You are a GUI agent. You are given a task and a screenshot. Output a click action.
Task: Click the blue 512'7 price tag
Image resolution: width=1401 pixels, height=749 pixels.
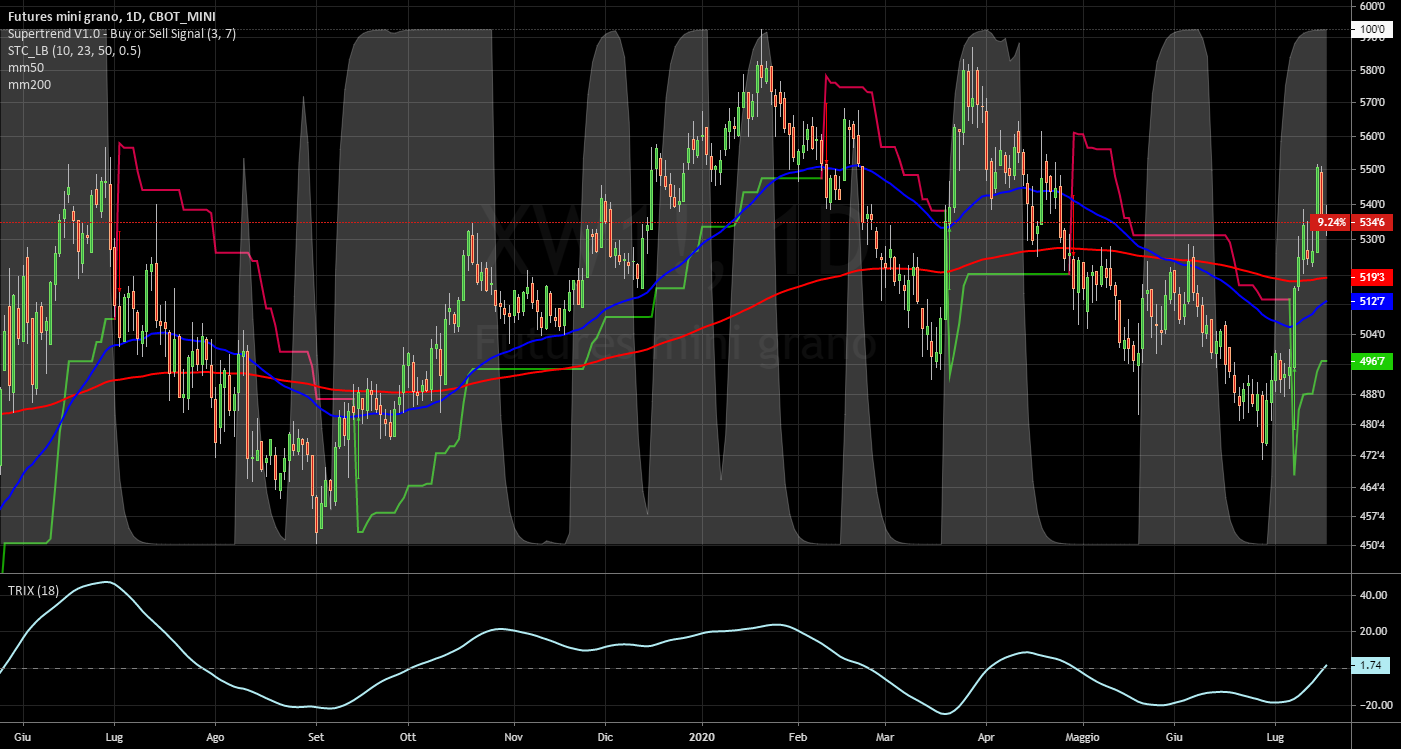(x=1372, y=301)
